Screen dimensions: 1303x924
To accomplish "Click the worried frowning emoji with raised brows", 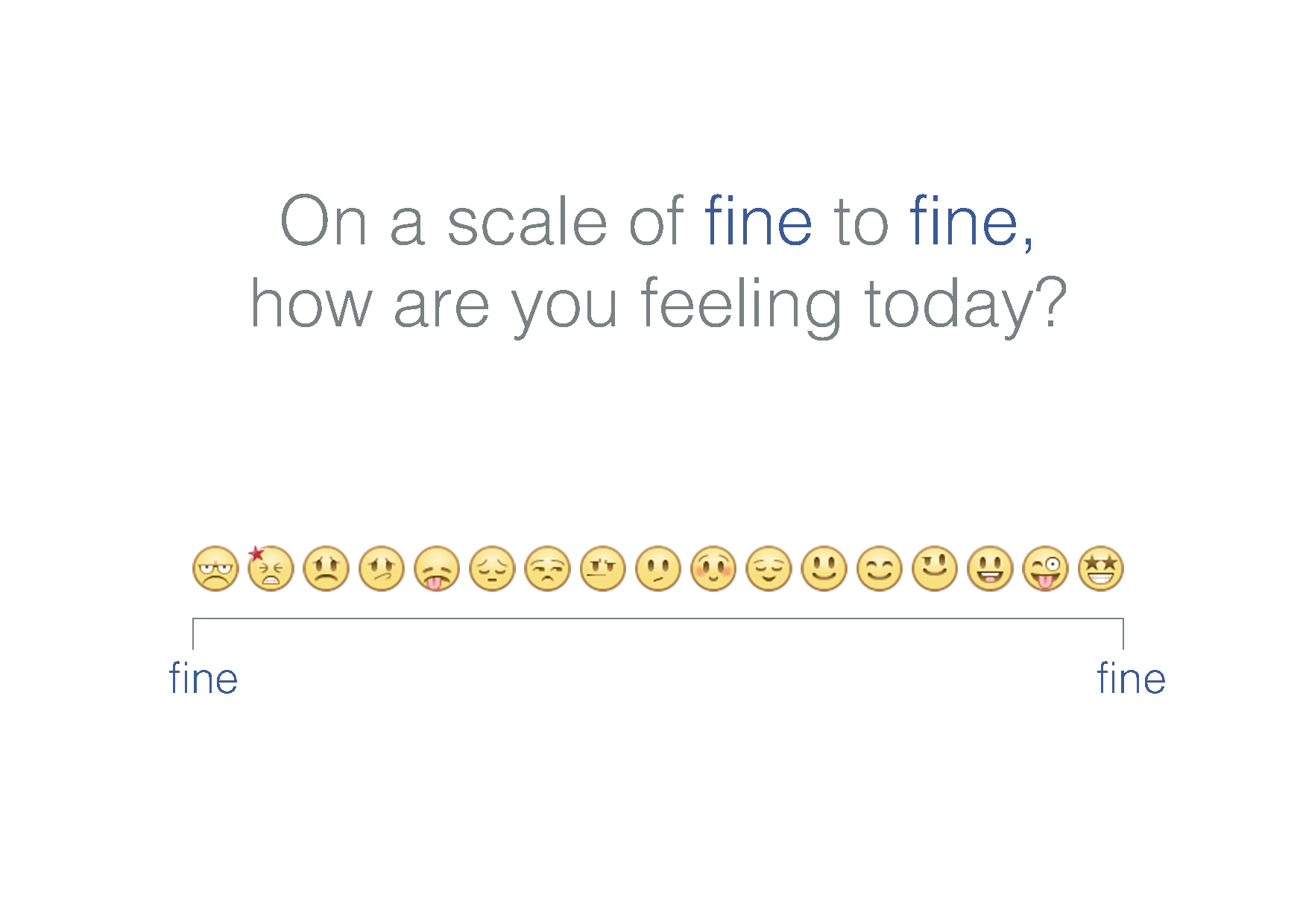I will 326,569.
